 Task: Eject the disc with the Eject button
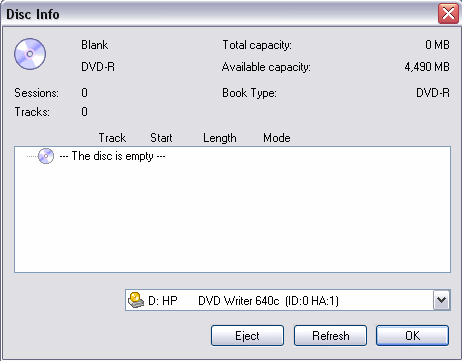[247, 336]
